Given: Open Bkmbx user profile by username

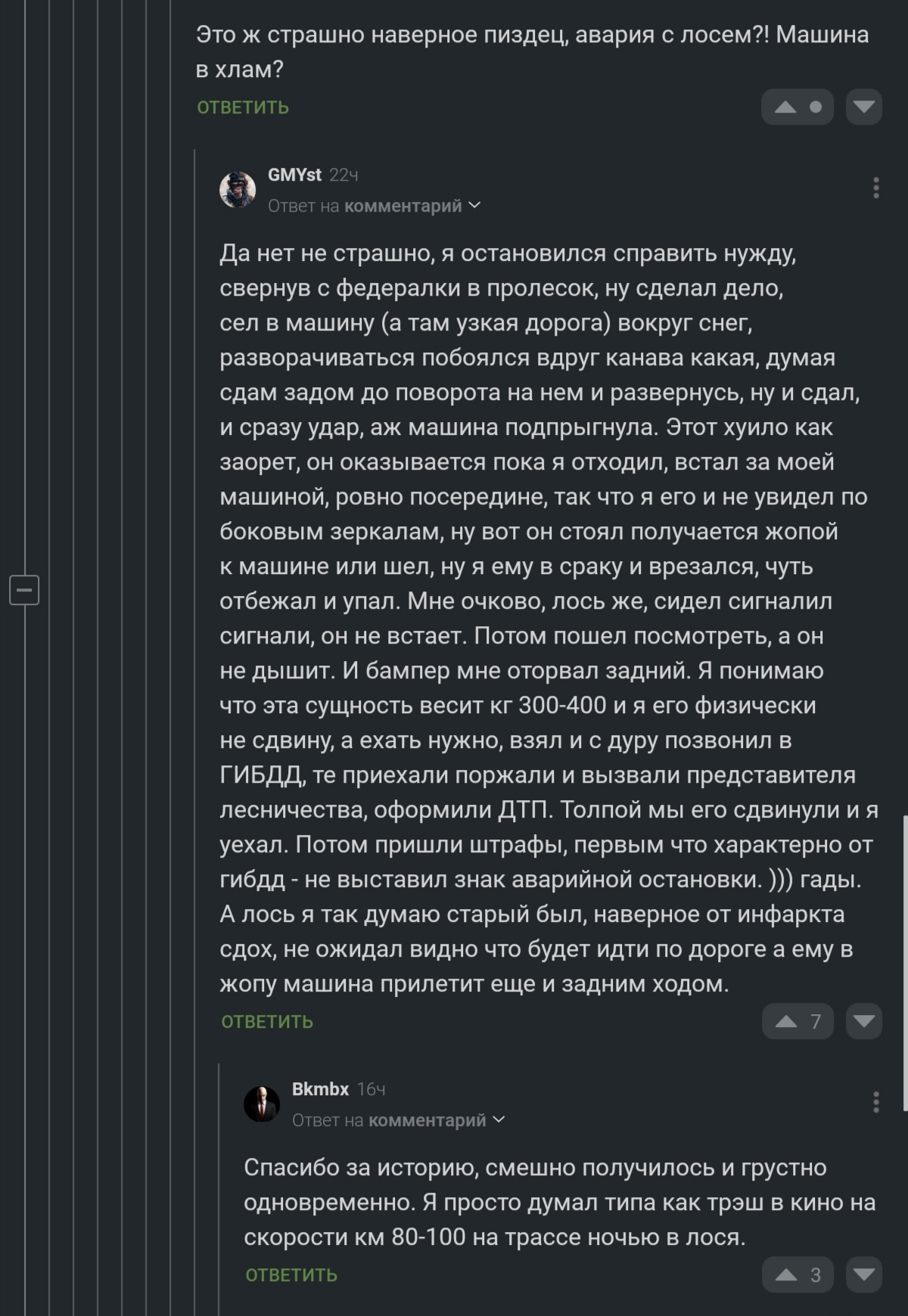Looking at the screenshot, I should 320,1089.
